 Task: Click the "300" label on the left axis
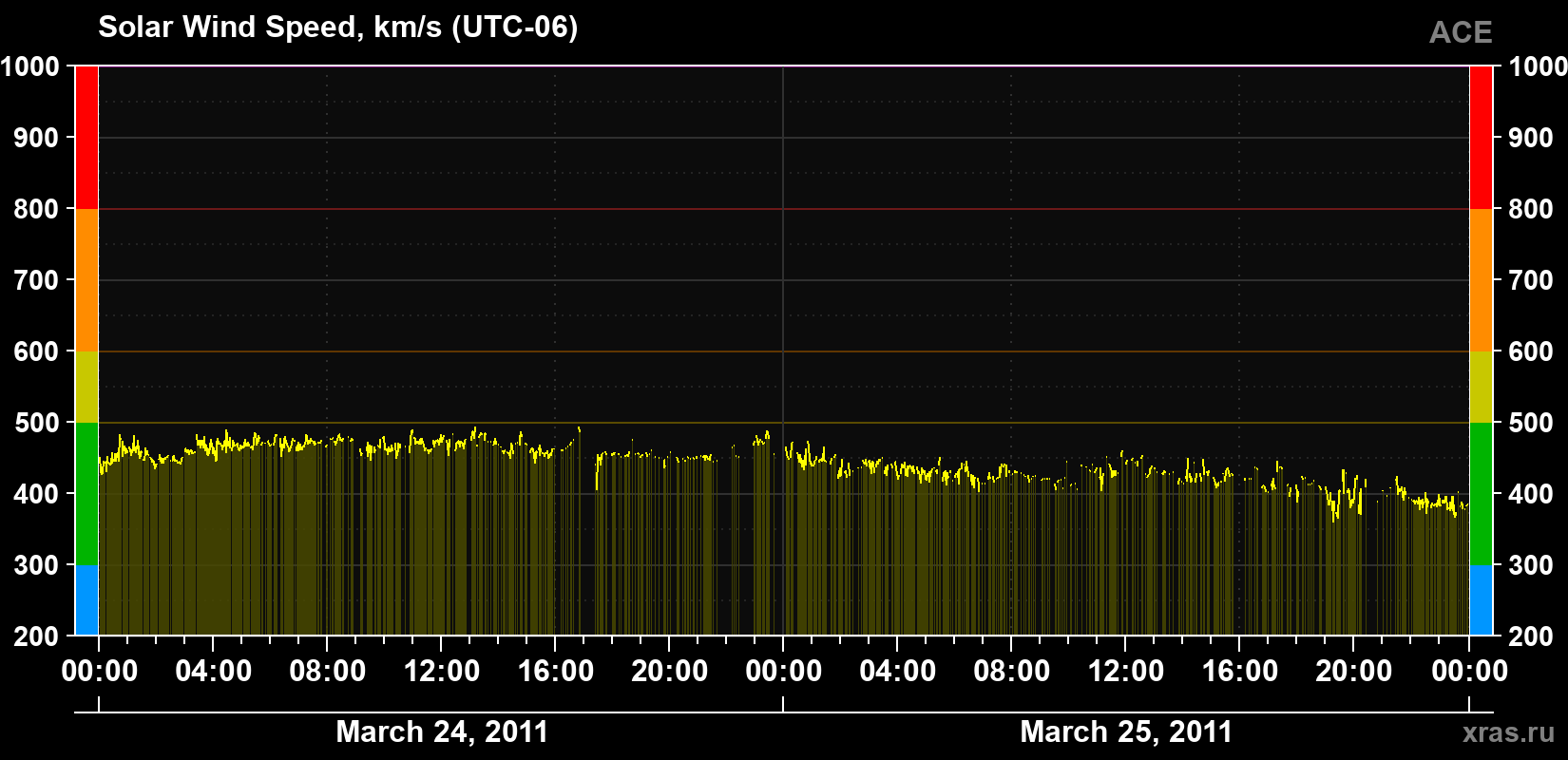[x=37, y=565]
